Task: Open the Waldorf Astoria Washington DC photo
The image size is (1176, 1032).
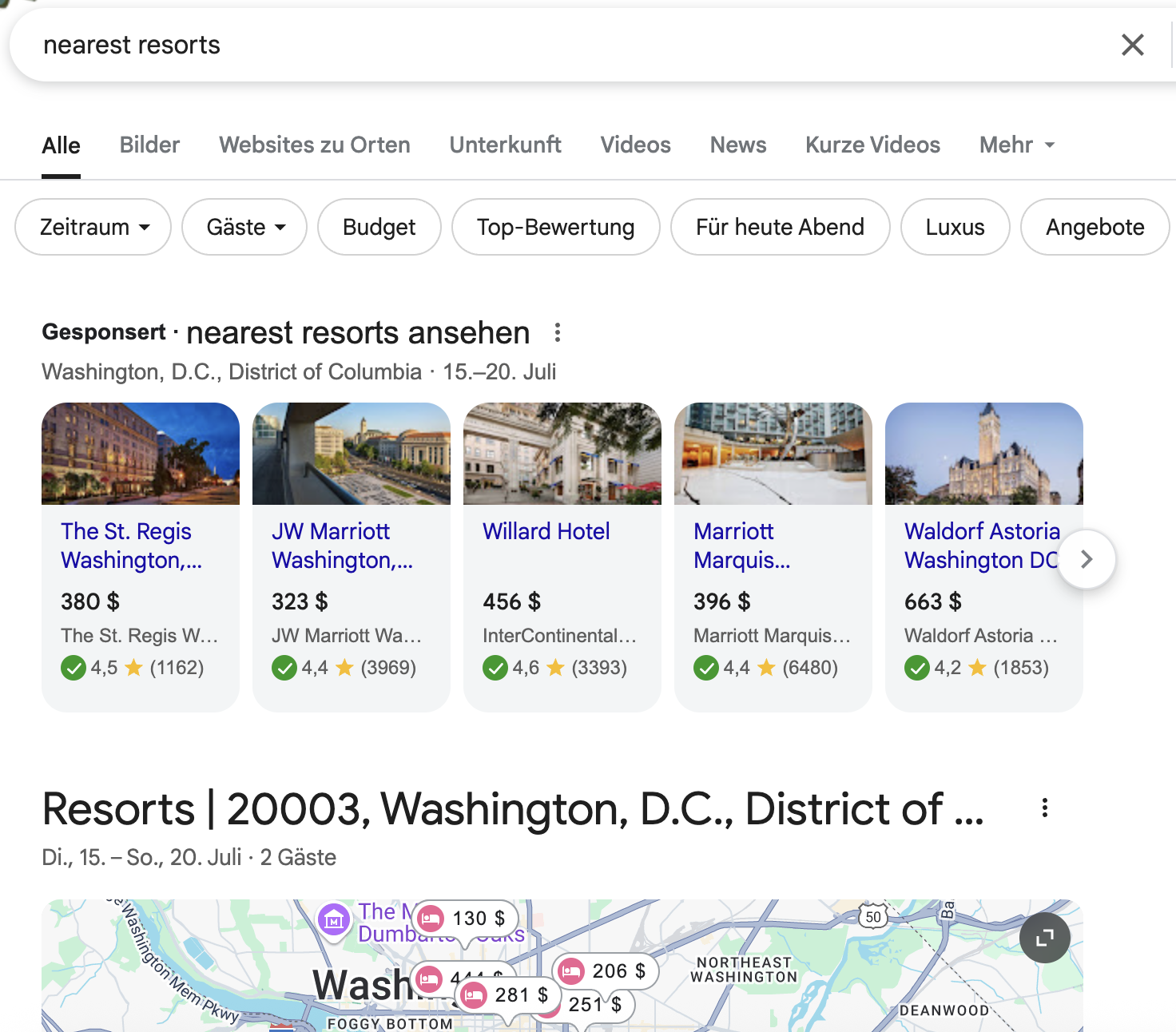Action: click(x=984, y=454)
